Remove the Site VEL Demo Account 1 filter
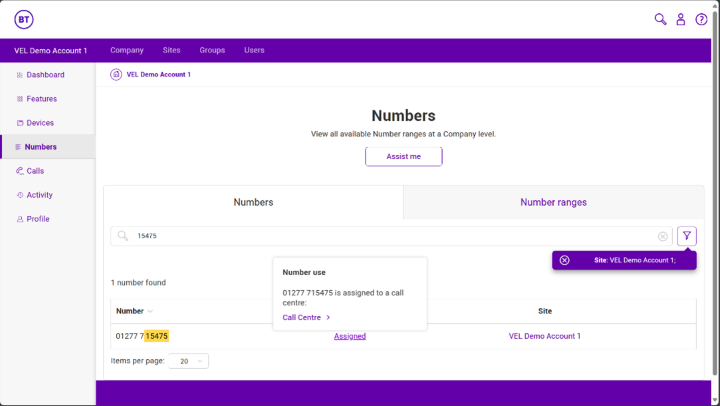720x406 pixels. 564,260
